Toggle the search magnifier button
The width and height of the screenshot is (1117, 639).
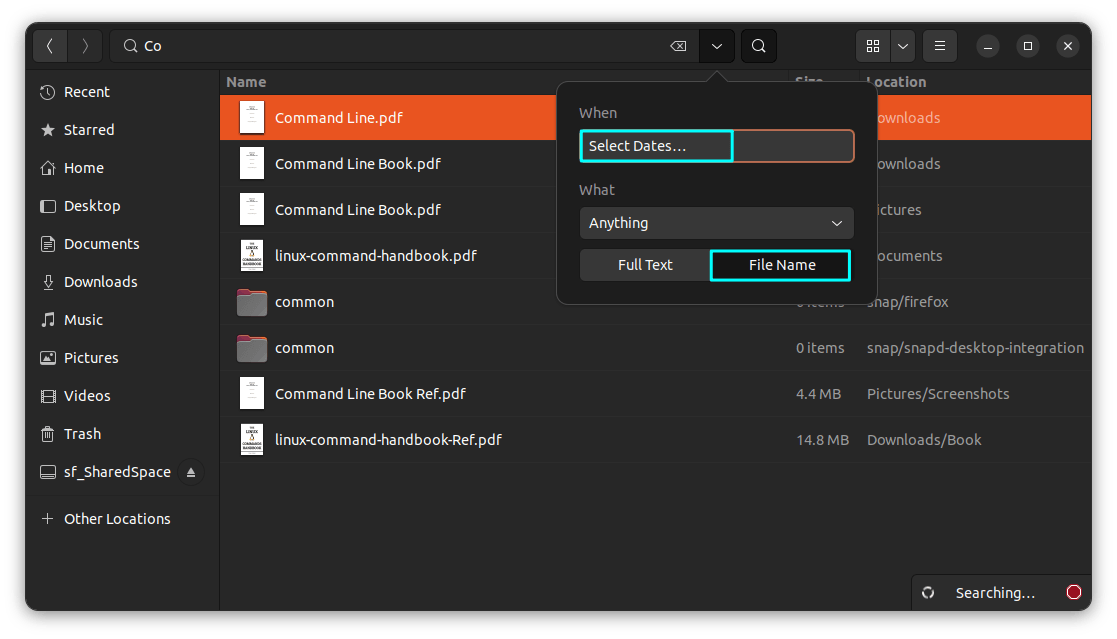758,46
